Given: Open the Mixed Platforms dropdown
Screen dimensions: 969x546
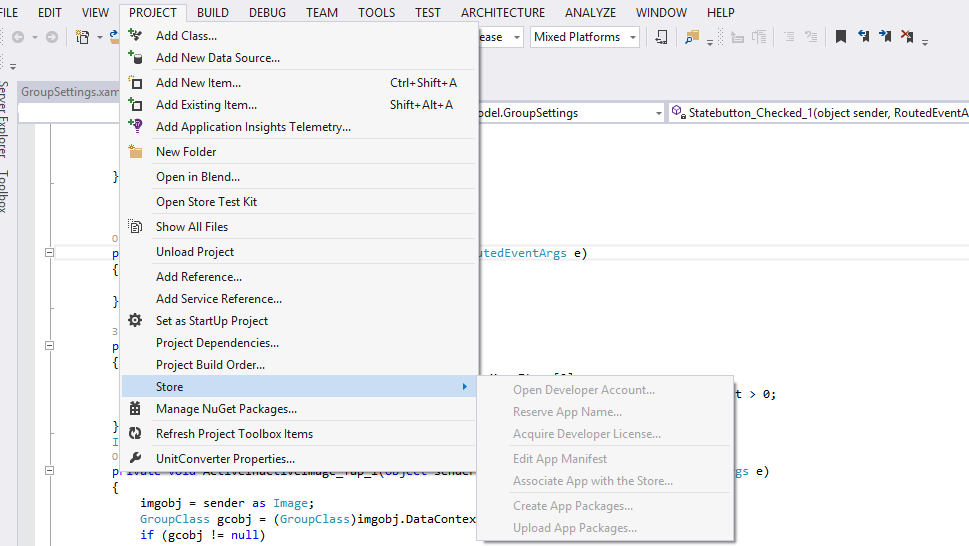Looking at the screenshot, I should (581, 37).
